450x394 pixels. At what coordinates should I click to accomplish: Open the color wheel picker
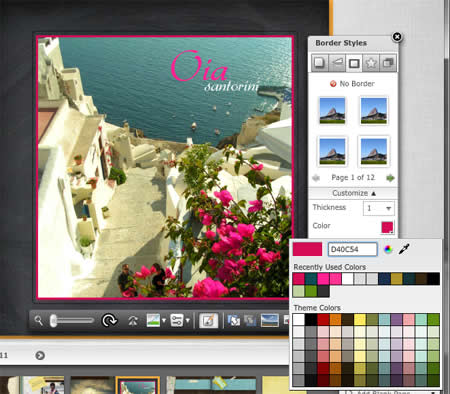pos(388,249)
